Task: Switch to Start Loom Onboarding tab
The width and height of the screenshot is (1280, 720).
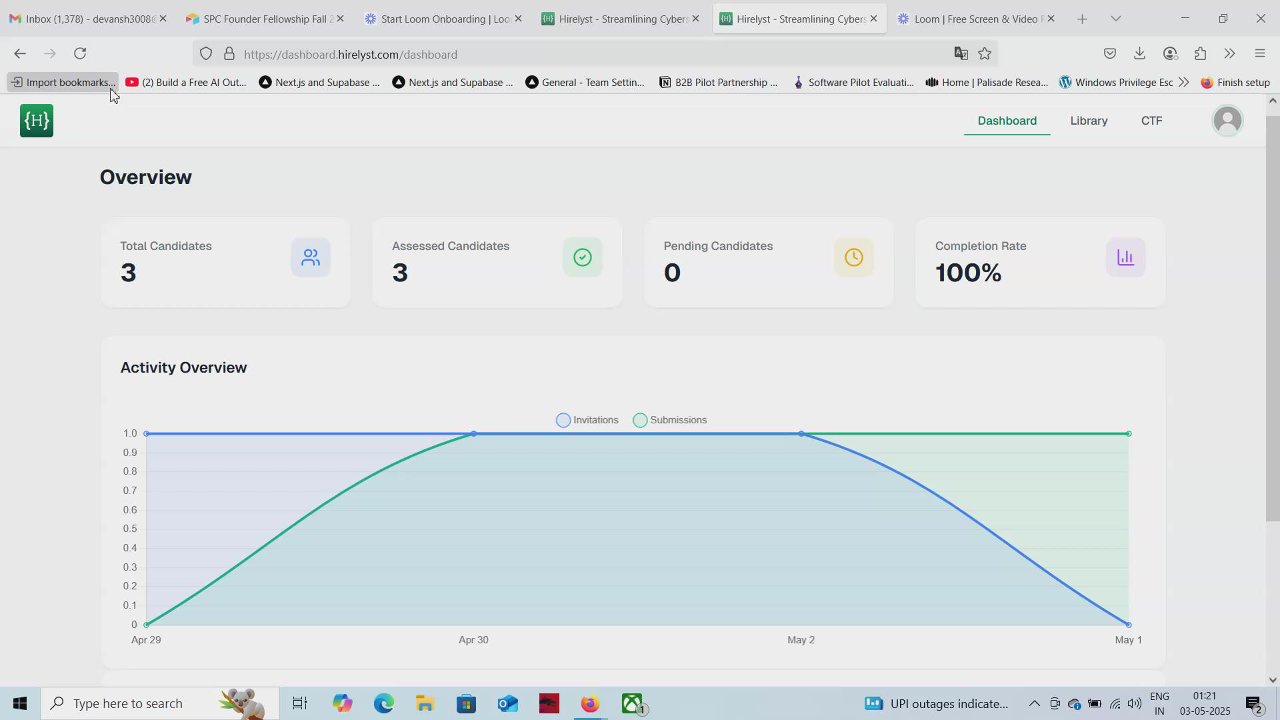Action: click(443, 19)
